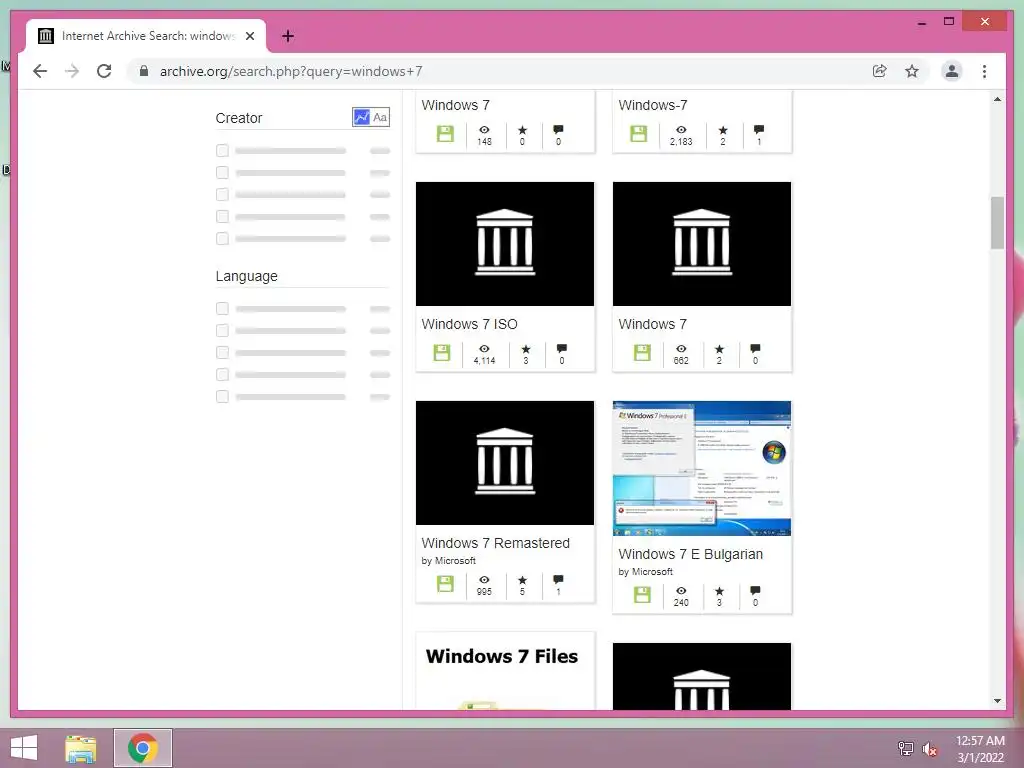
Task: Click views eye icon on Windows 7 E Bulgarian
Action: coord(681,591)
